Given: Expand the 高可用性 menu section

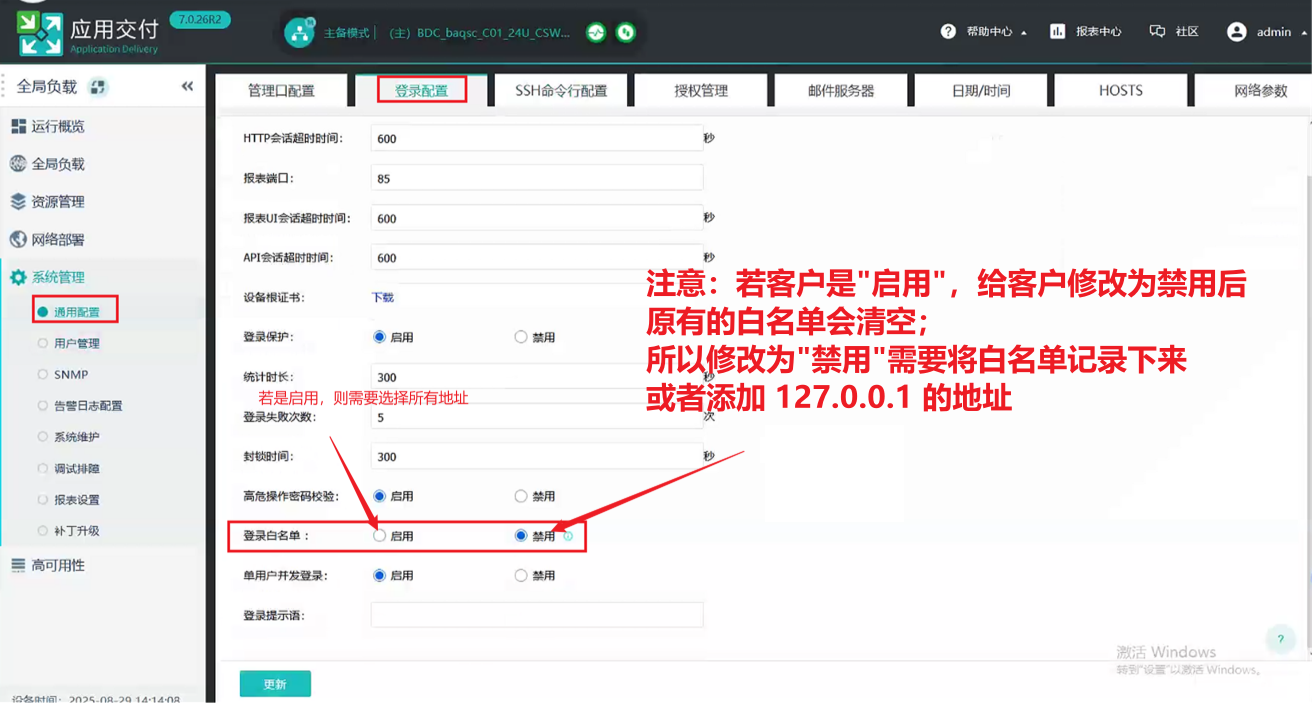Looking at the screenshot, I should click(x=58, y=565).
